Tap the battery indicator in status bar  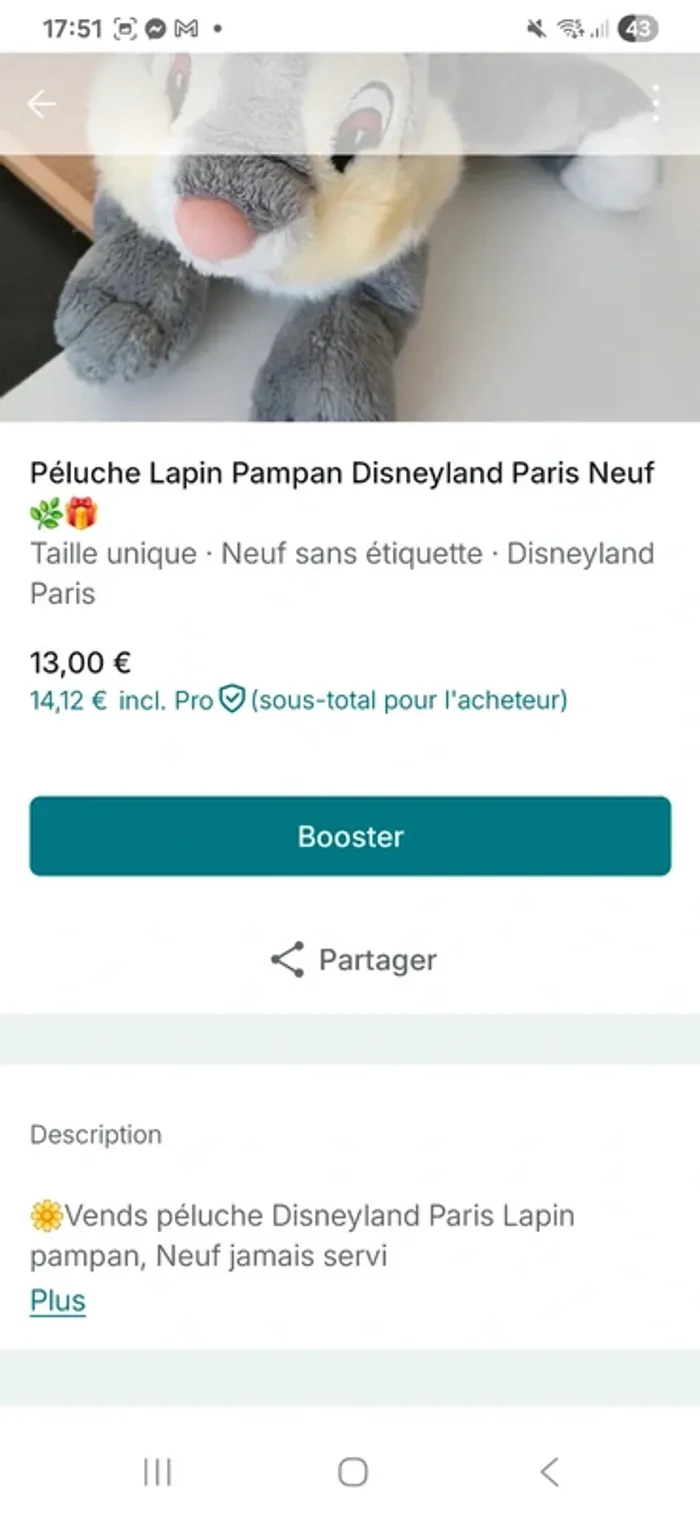click(638, 29)
